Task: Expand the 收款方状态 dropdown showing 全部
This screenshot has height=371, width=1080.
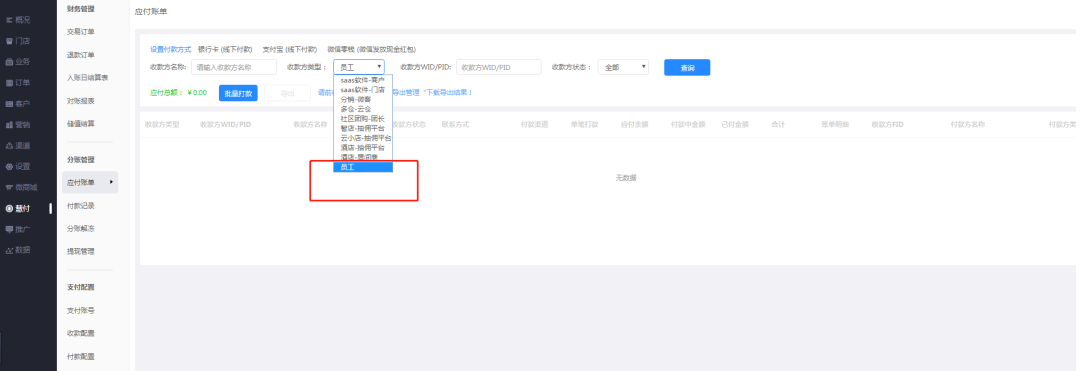Action: [x=623, y=67]
